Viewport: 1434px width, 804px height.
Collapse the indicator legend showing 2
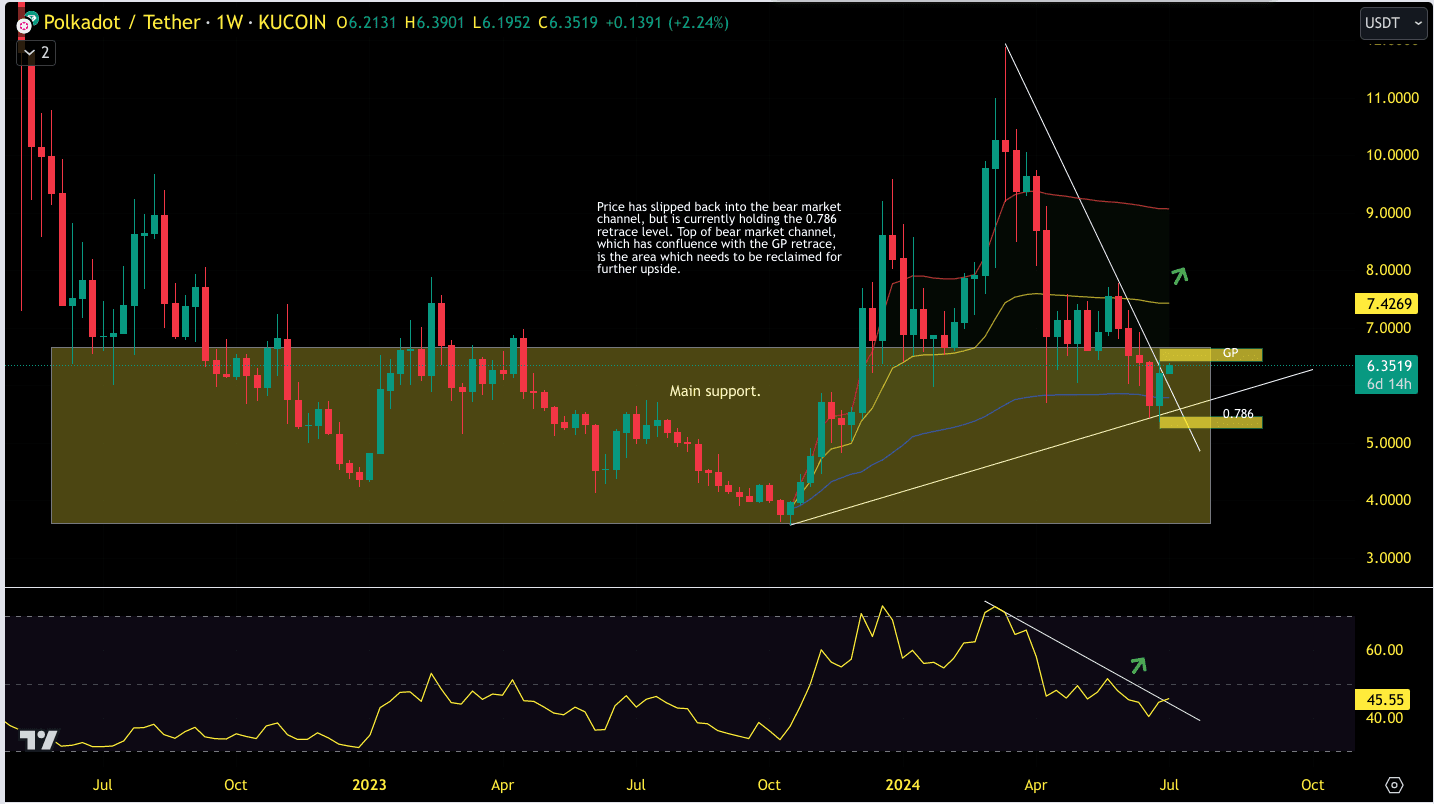click(36, 53)
